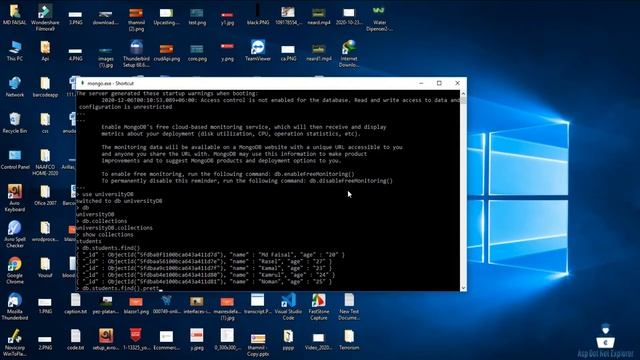Viewport: 640px width, 360px height.
Task: Open the Control Panel icon
Action: 15,159
